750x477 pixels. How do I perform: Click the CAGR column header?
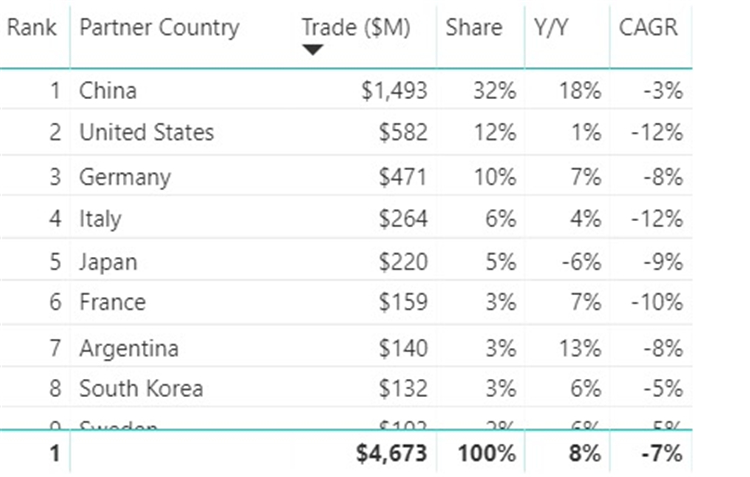click(x=648, y=27)
